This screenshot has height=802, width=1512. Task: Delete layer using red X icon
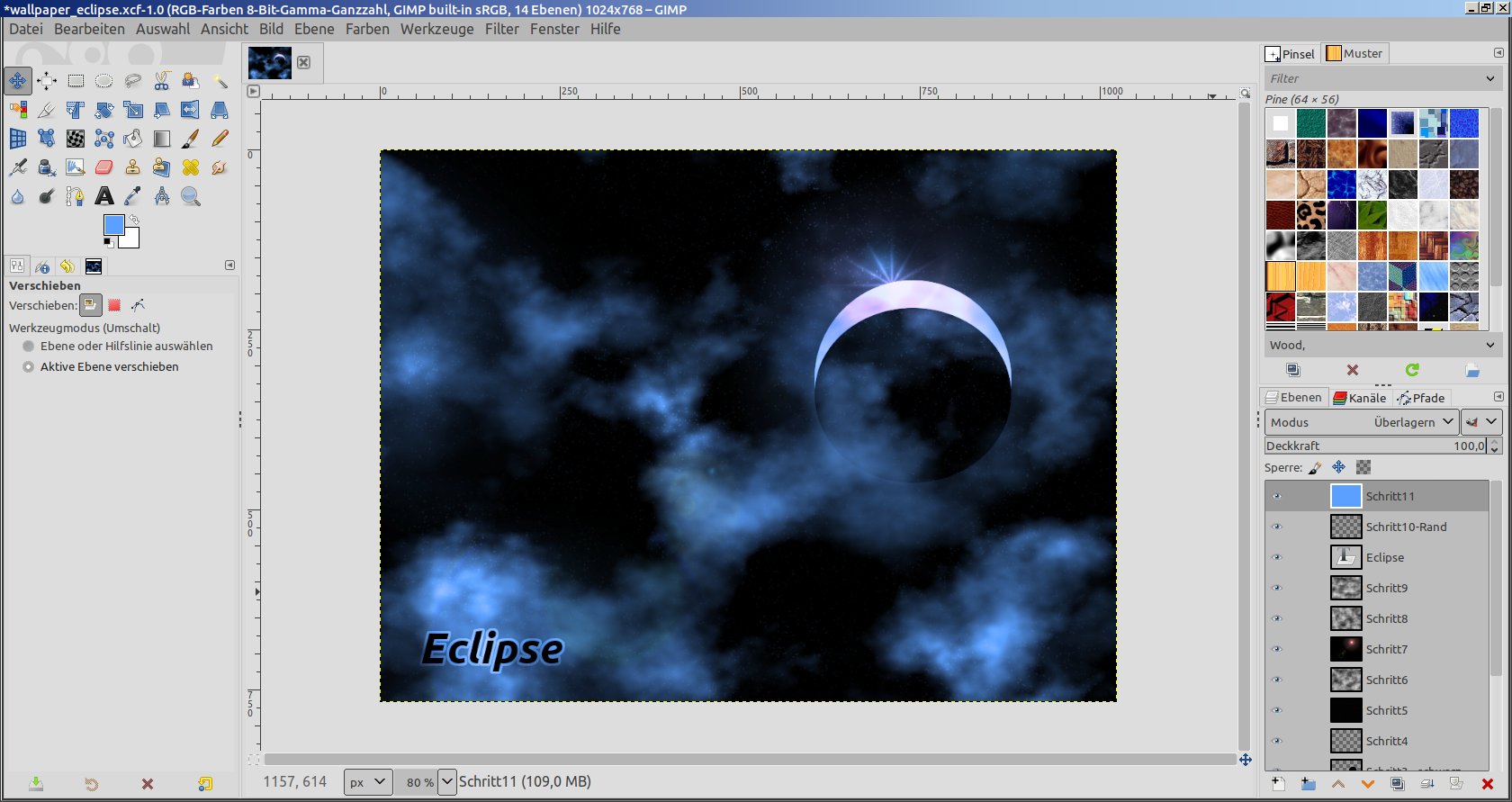point(1487,784)
